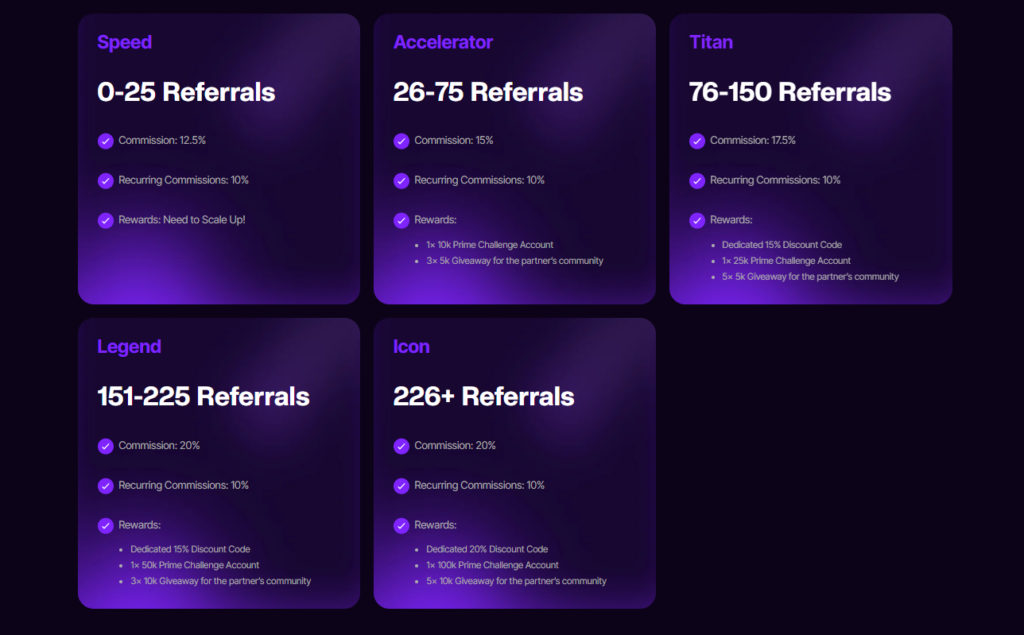Click the 226+ Referrals heading

tap(483, 397)
